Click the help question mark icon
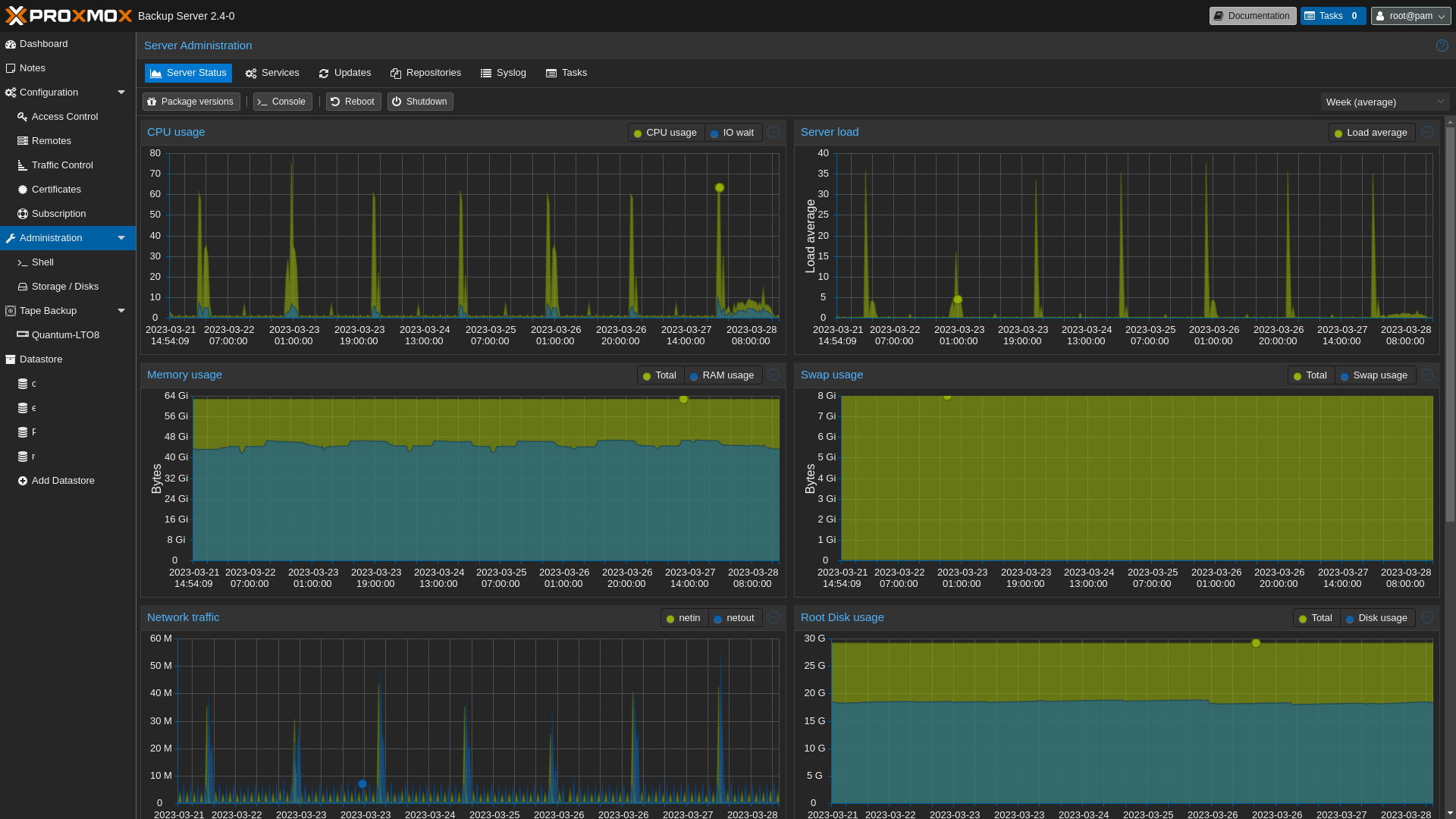1456x819 pixels. pyautogui.click(x=1442, y=45)
